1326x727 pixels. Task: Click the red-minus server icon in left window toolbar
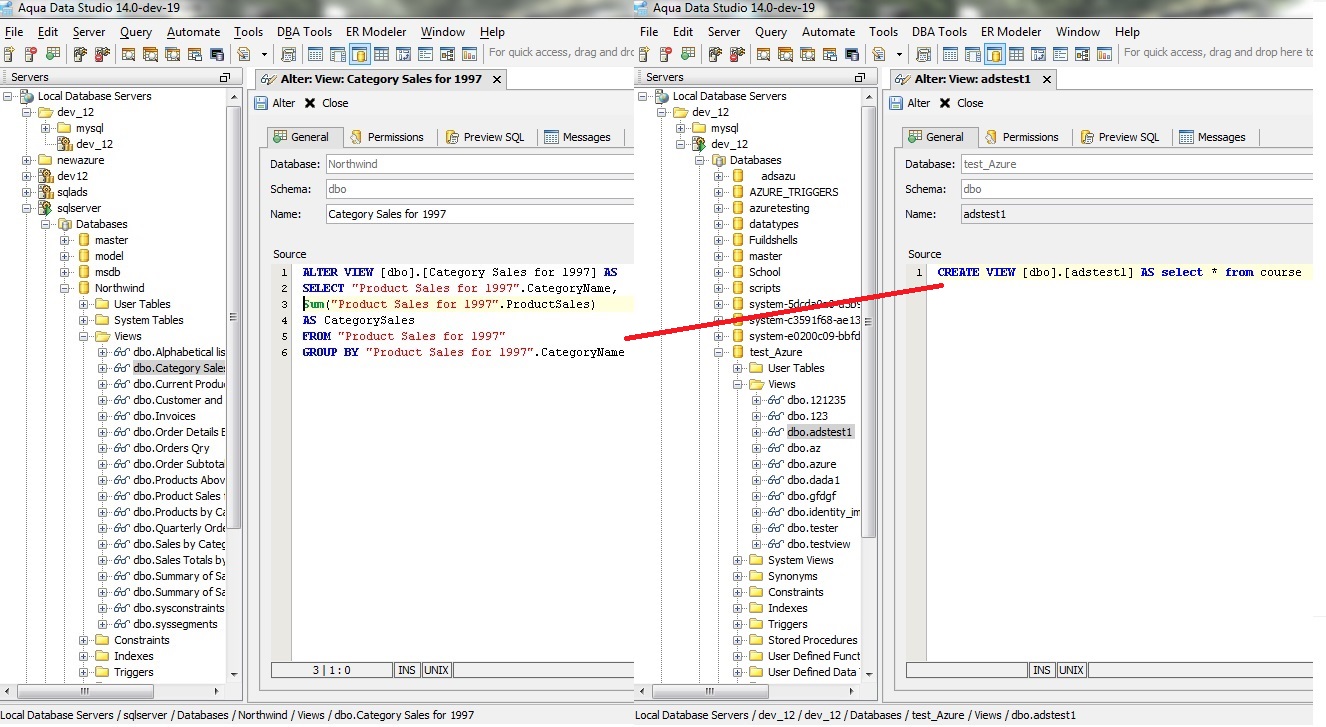click(30, 53)
